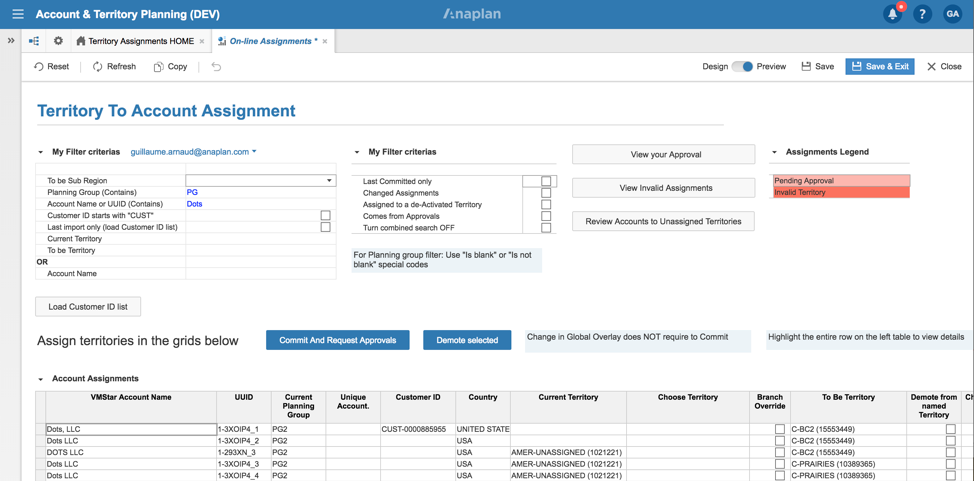The height and width of the screenshot is (481, 974).
Task: Select the UUID cell 1-293XN_3
Action: [243, 452]
